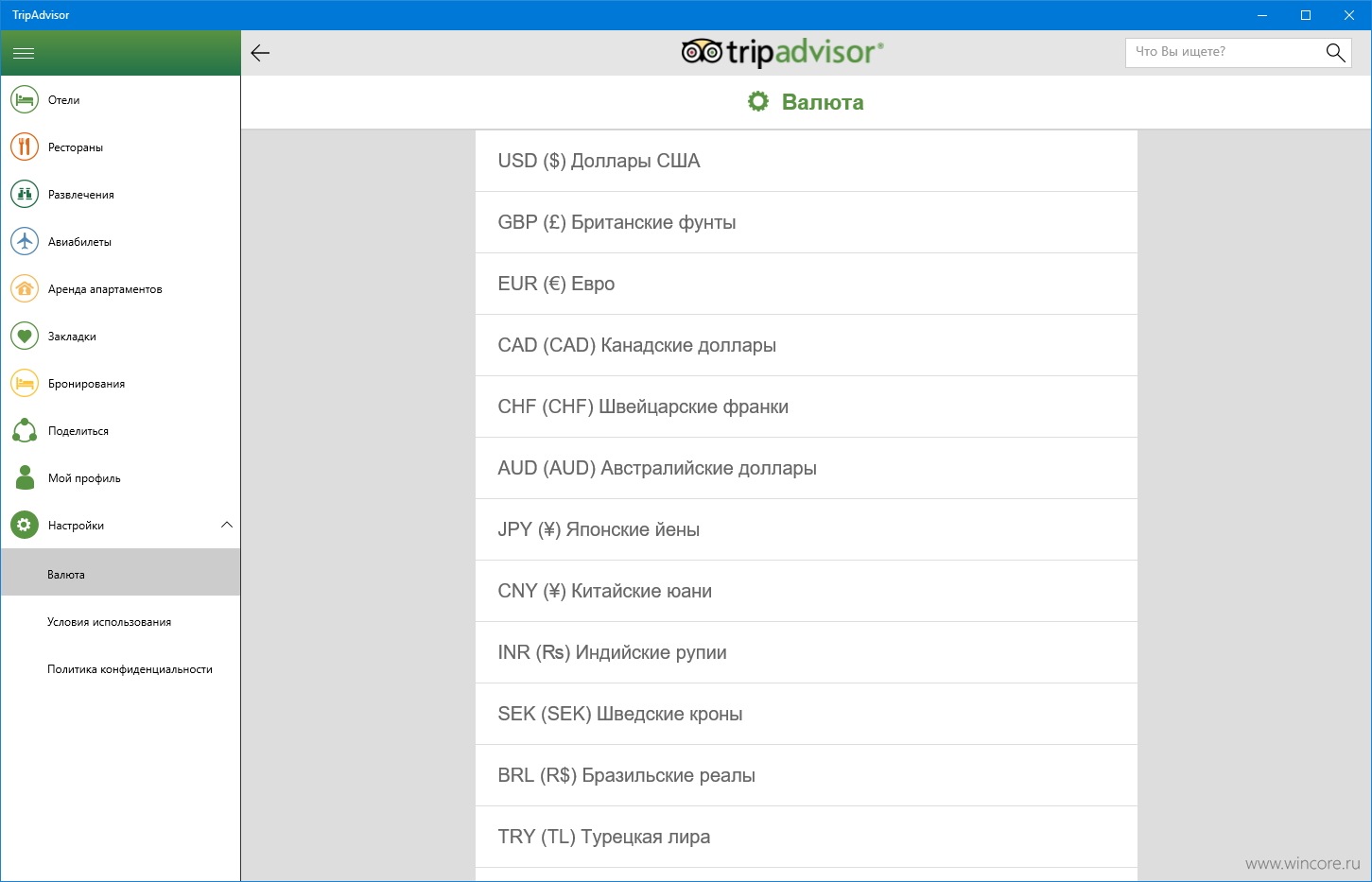Select BRL Бразильские реалы row
Screen dimensions: 1372x882
click(806, 775)
